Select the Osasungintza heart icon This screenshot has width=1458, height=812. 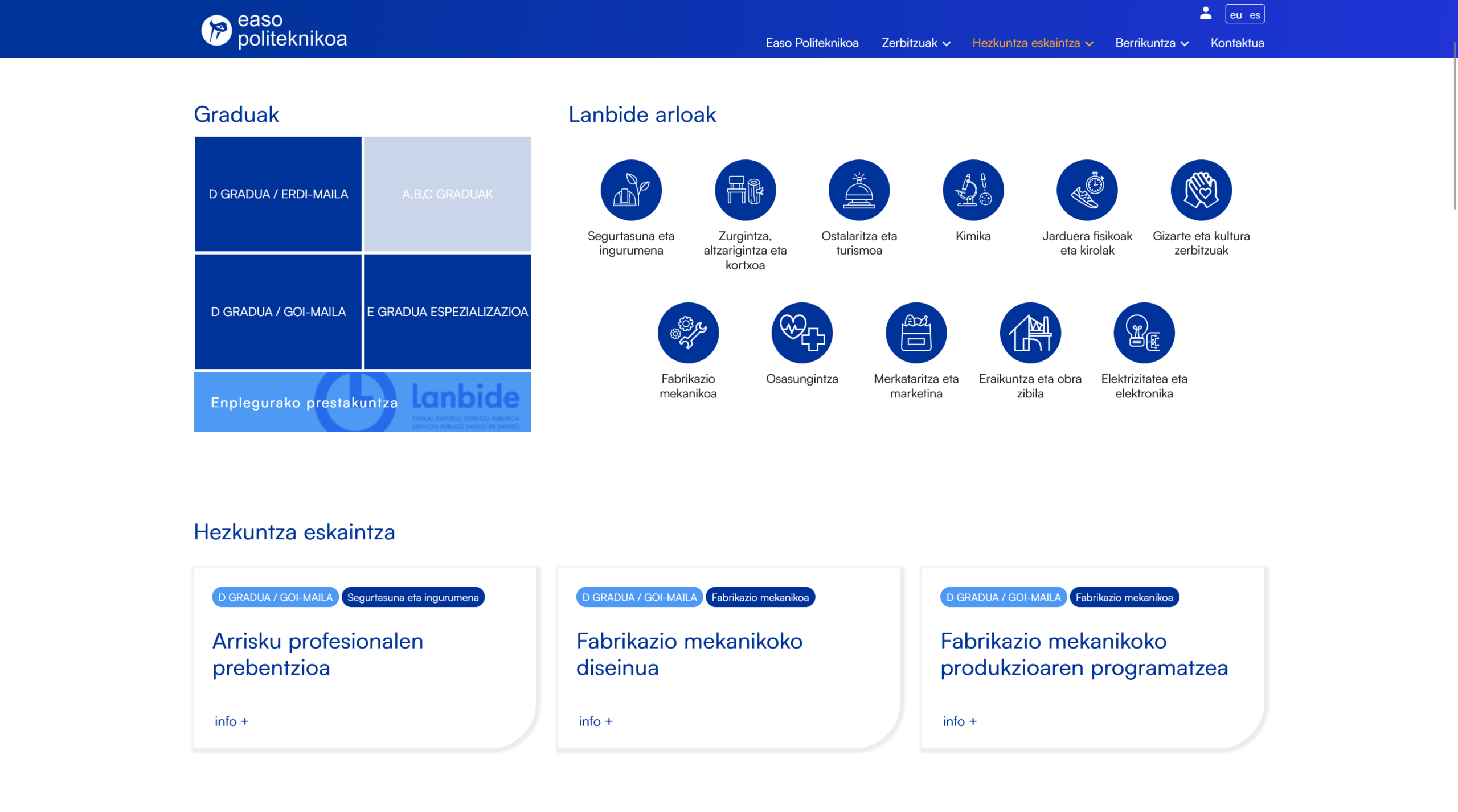802,333
